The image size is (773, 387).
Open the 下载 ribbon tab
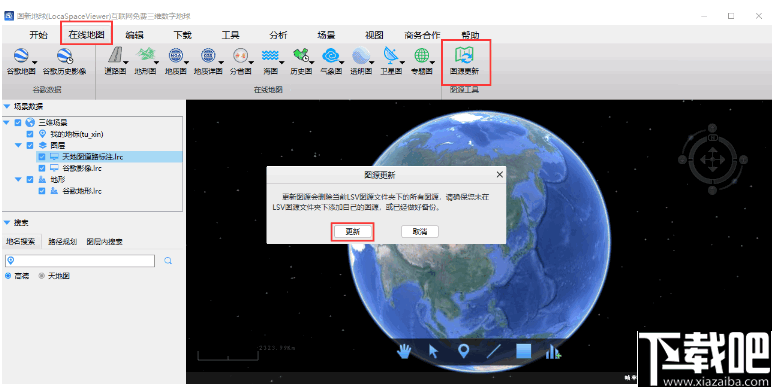click(182, 35)
